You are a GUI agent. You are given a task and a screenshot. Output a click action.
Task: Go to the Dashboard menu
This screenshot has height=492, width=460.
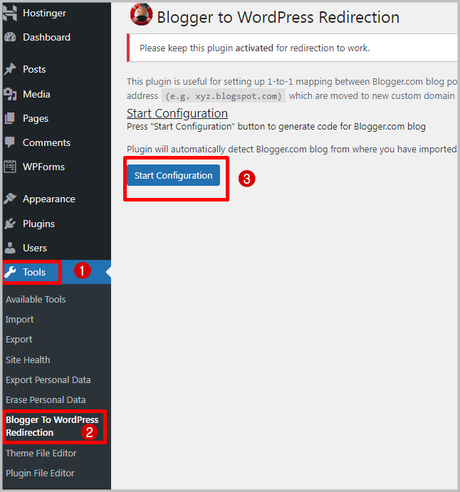pos(47,37)
